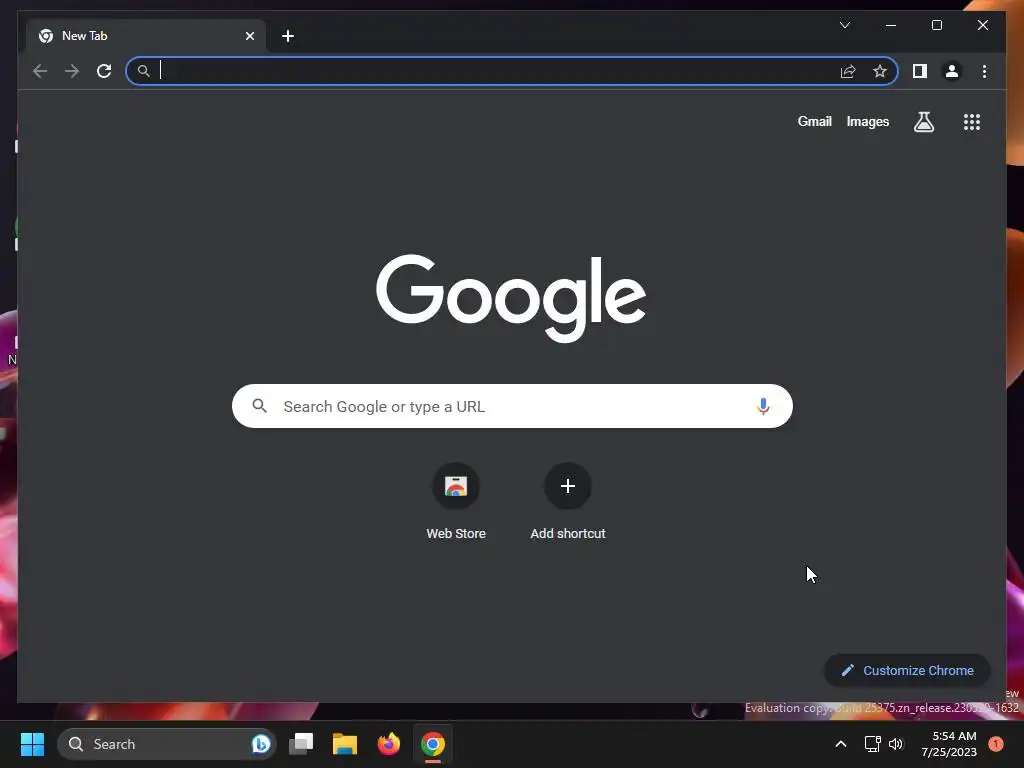Open the Google Images link
The width and height of the screenshot is (1024, 768).
click(x=867, y=121)
